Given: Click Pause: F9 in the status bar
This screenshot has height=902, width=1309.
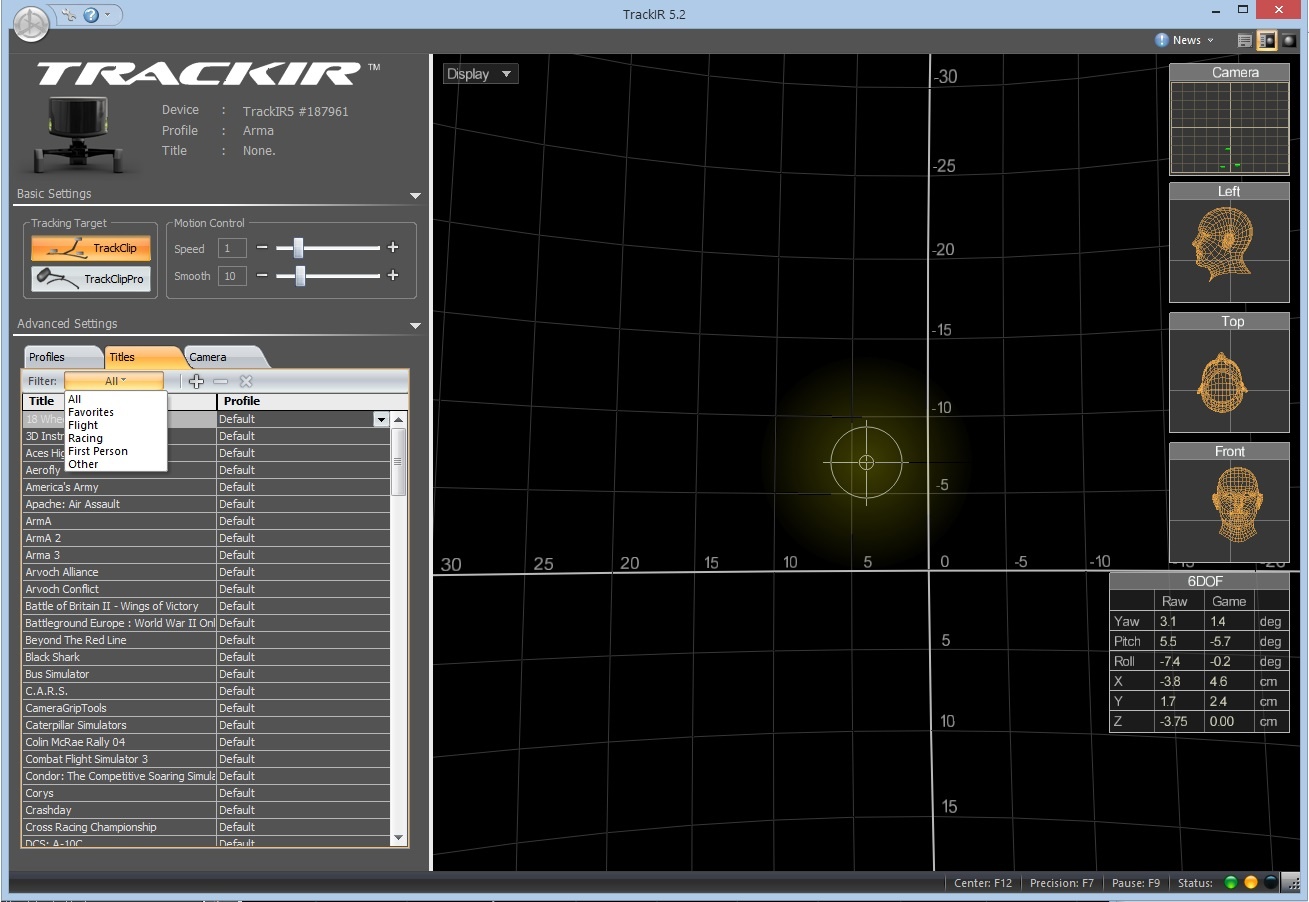Looking at the screenshot, I should [1136, 883].
